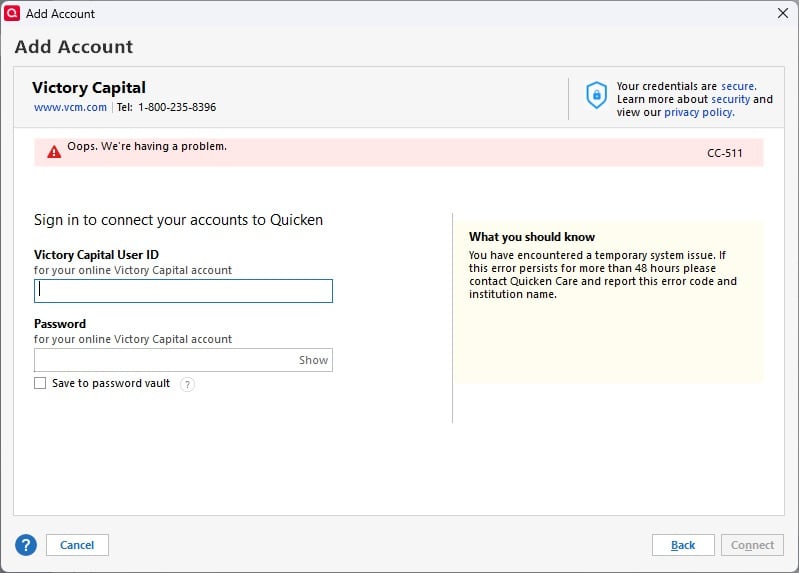Click the Quicken logo in title bar
This screenshot has height=573, width=799.
coord(13,13)
